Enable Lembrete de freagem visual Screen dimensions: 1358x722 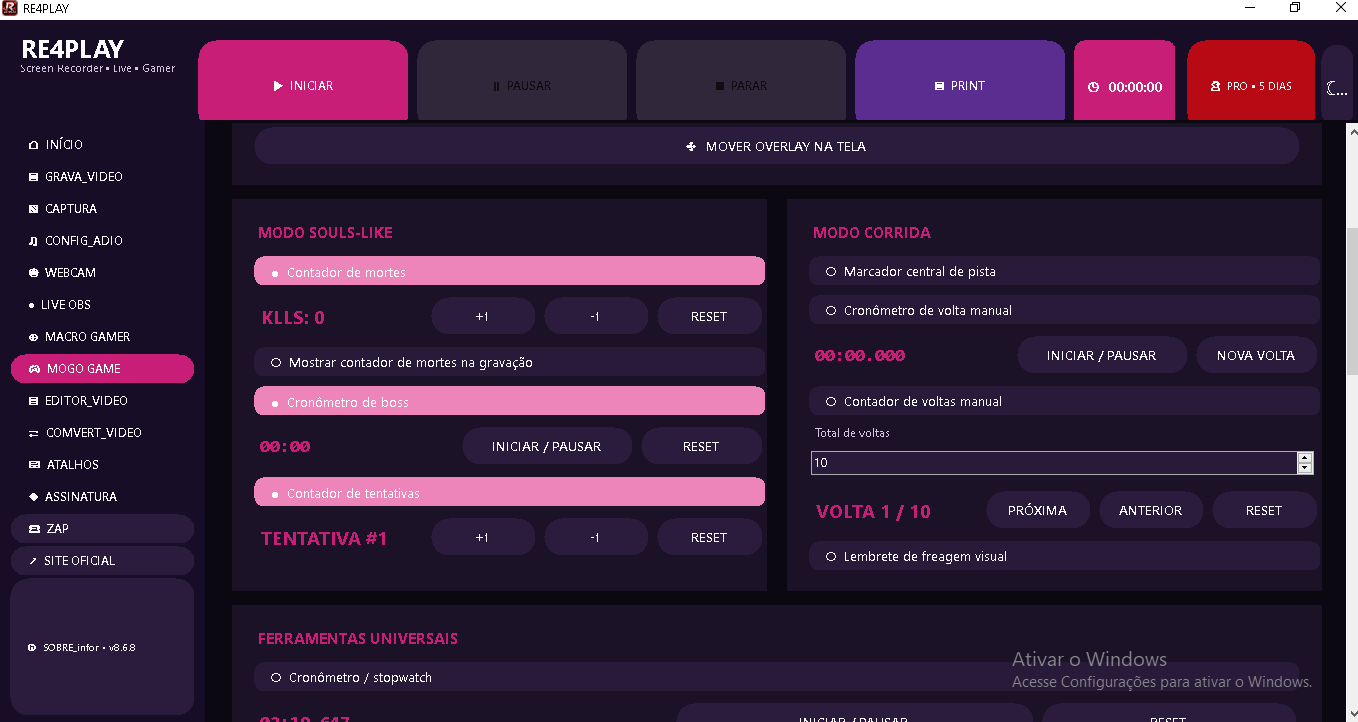click(x=1065, y=556)
